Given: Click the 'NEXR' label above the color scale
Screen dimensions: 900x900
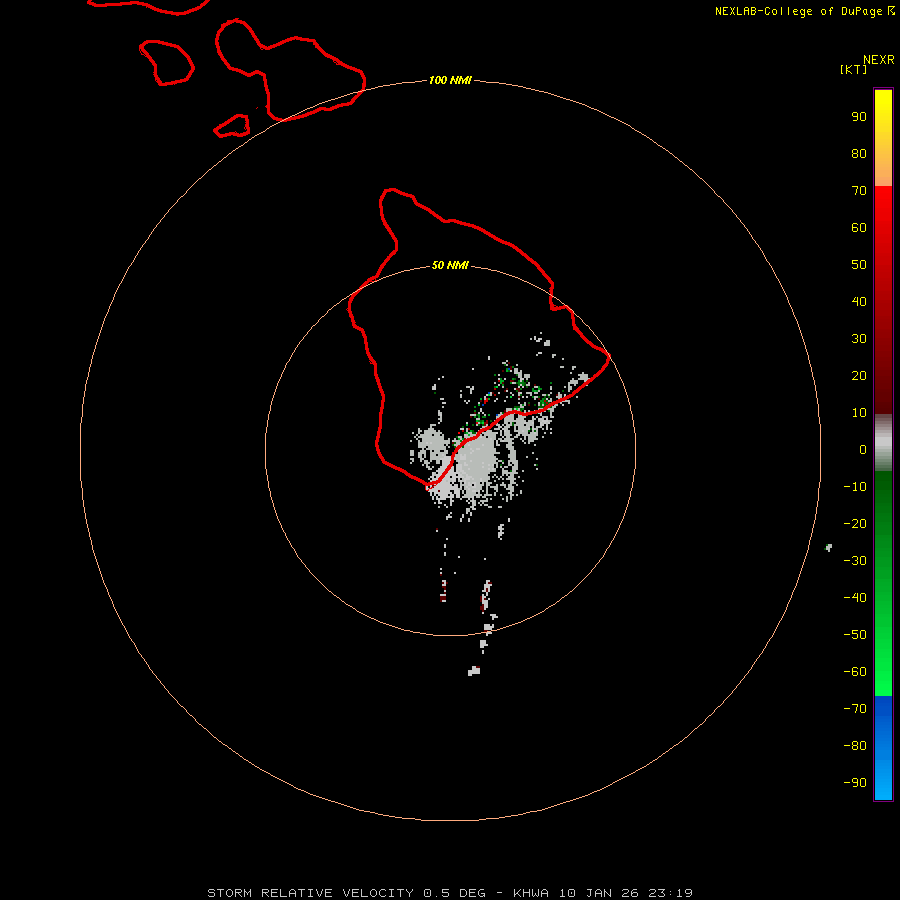Looking at the screenshot, I should (x=879, y=60).
